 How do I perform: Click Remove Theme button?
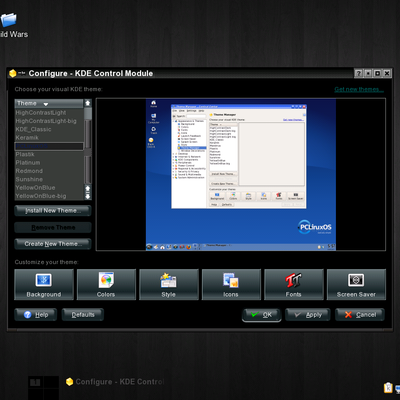point(53,227)
